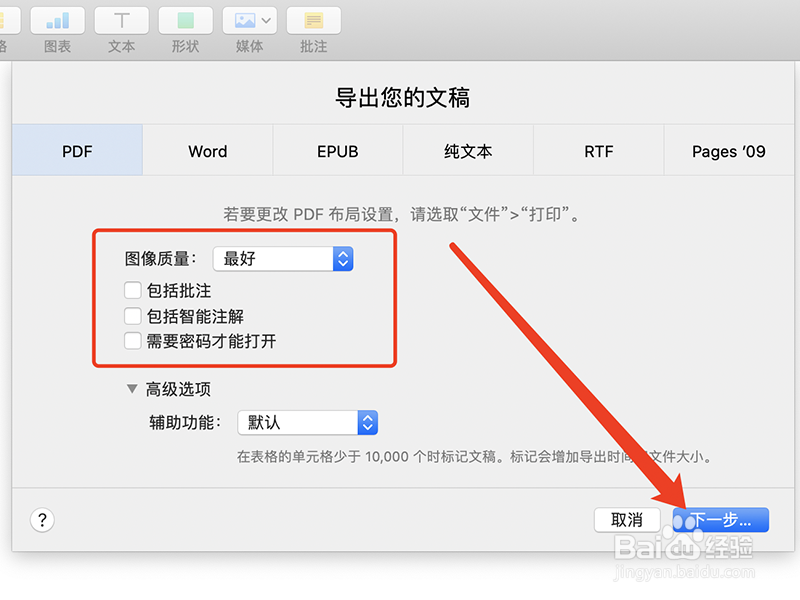Click the help question mark icon
800x600 pixels.
[x=42, y=520]
